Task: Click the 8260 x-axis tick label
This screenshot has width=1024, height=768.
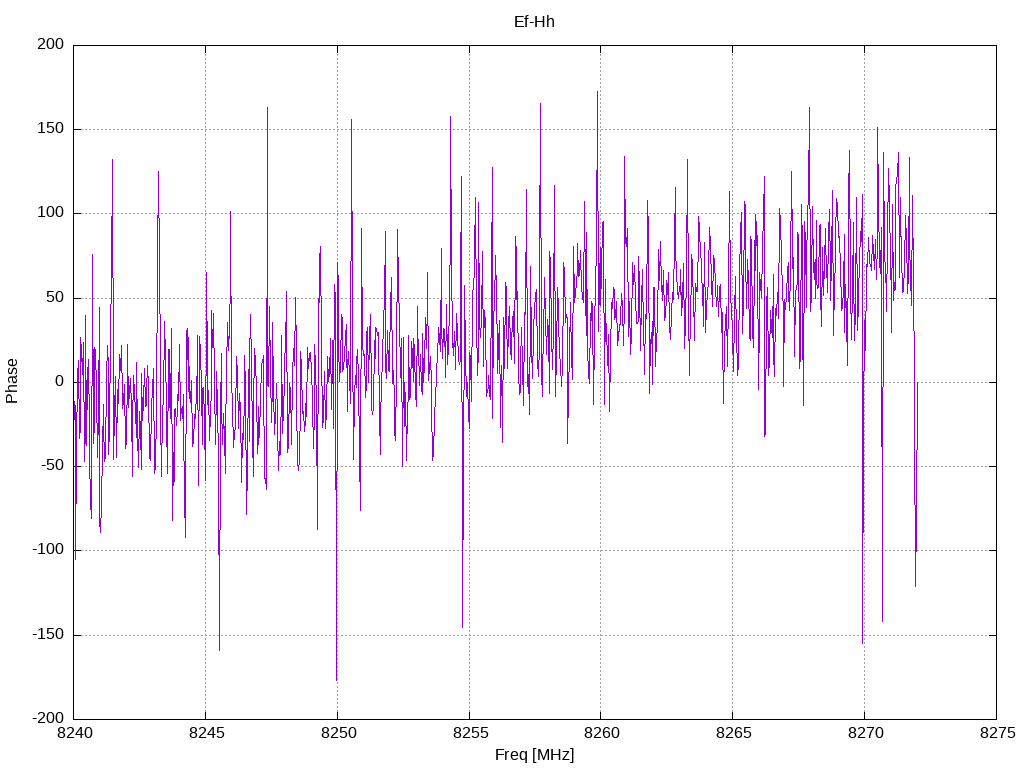Action: [x=601, y=733]
